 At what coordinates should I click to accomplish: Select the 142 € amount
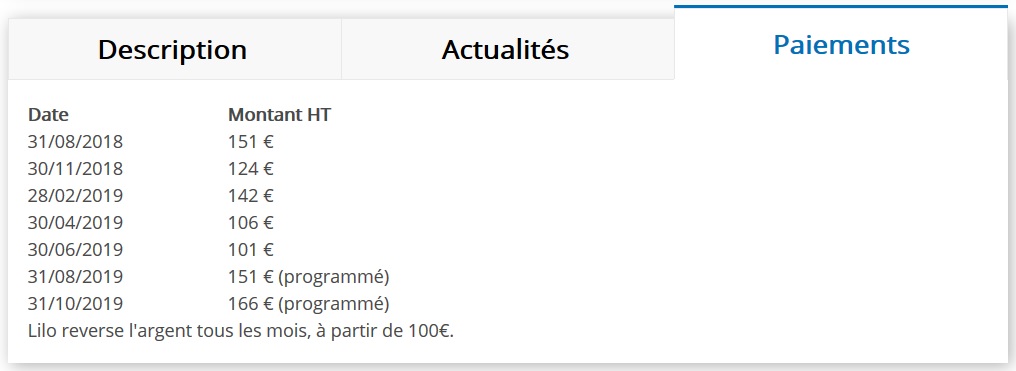click(x=251, y=196)
